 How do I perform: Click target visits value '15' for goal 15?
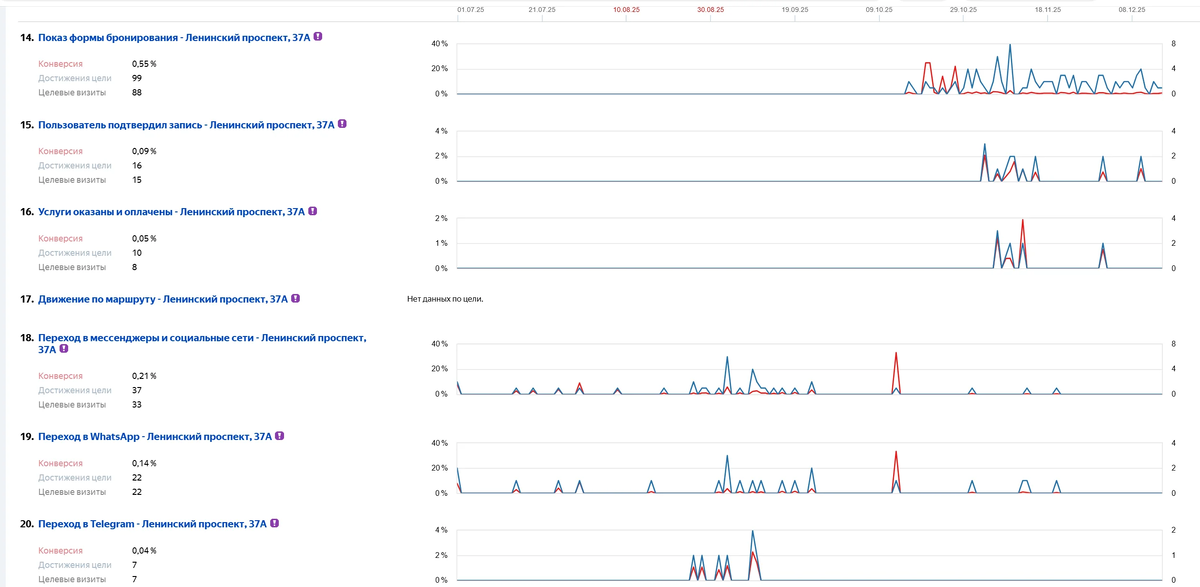[x=137, y=180]
